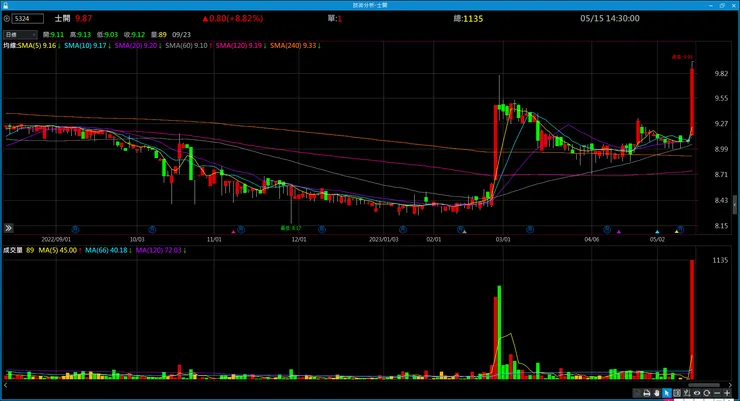Click the lock icon in title bar
The image size is (740, 401).
tap(5, 5)
